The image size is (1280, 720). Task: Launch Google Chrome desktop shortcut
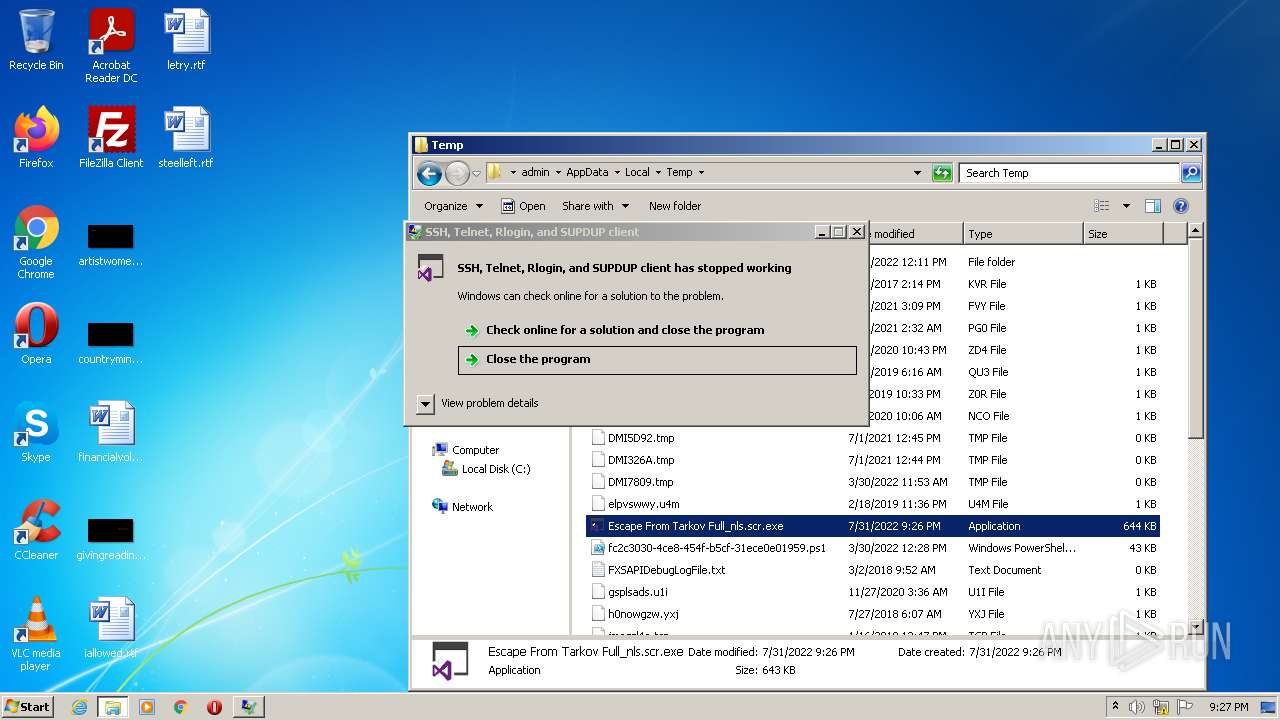point(36,242)
